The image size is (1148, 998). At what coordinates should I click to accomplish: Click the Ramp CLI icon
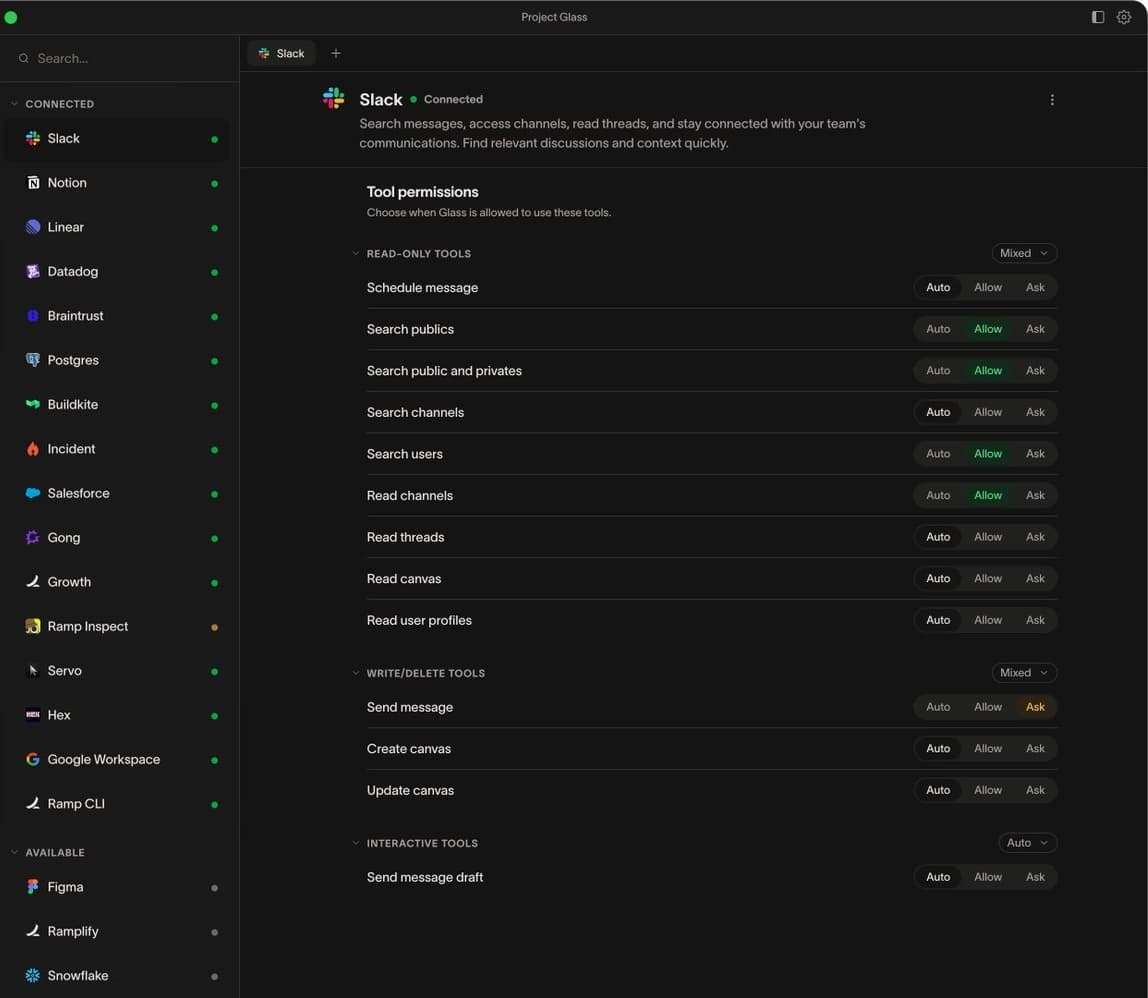click(33, 804)
